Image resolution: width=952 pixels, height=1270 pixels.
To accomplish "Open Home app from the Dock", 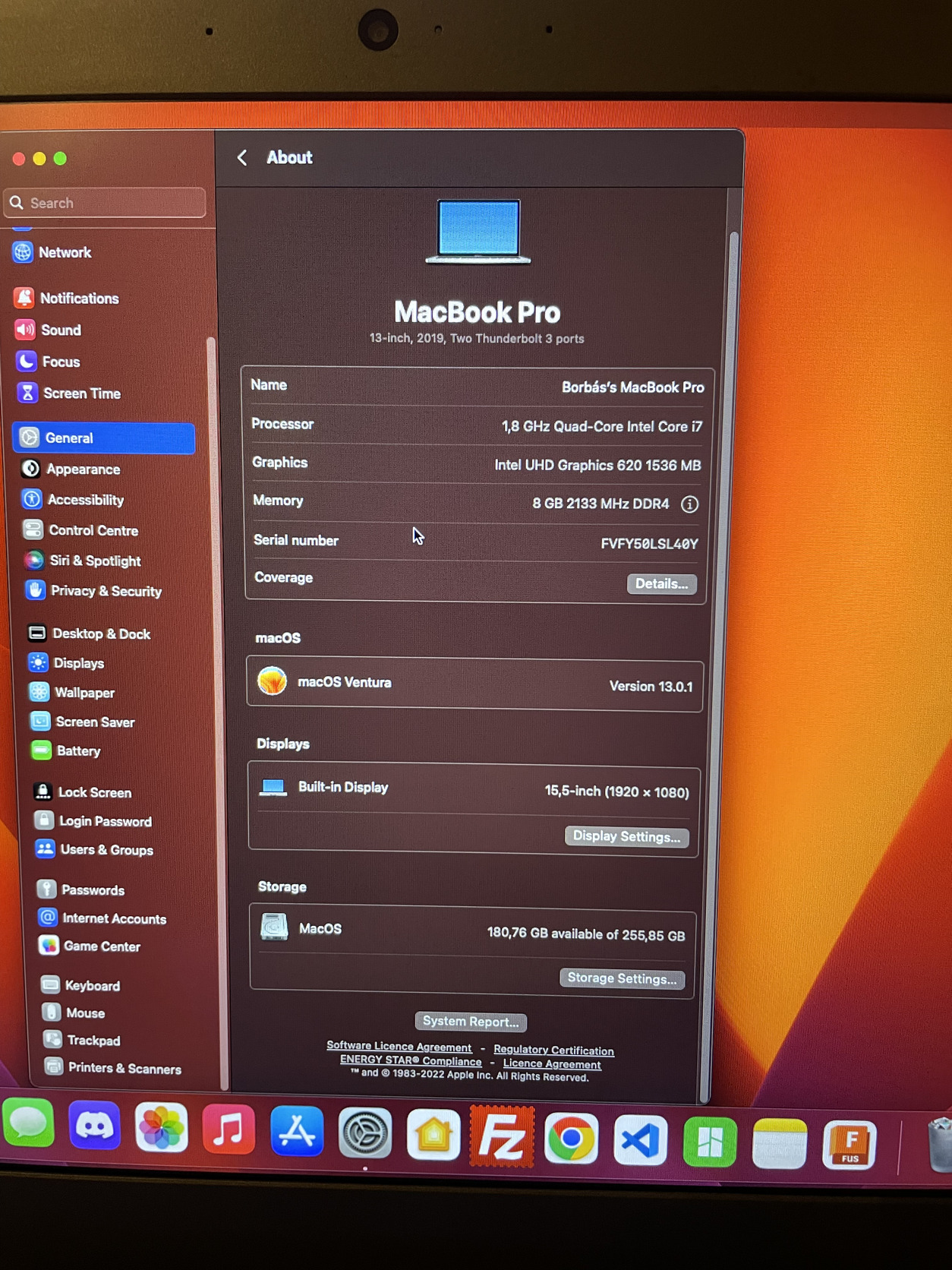I will coord(433,1136).
